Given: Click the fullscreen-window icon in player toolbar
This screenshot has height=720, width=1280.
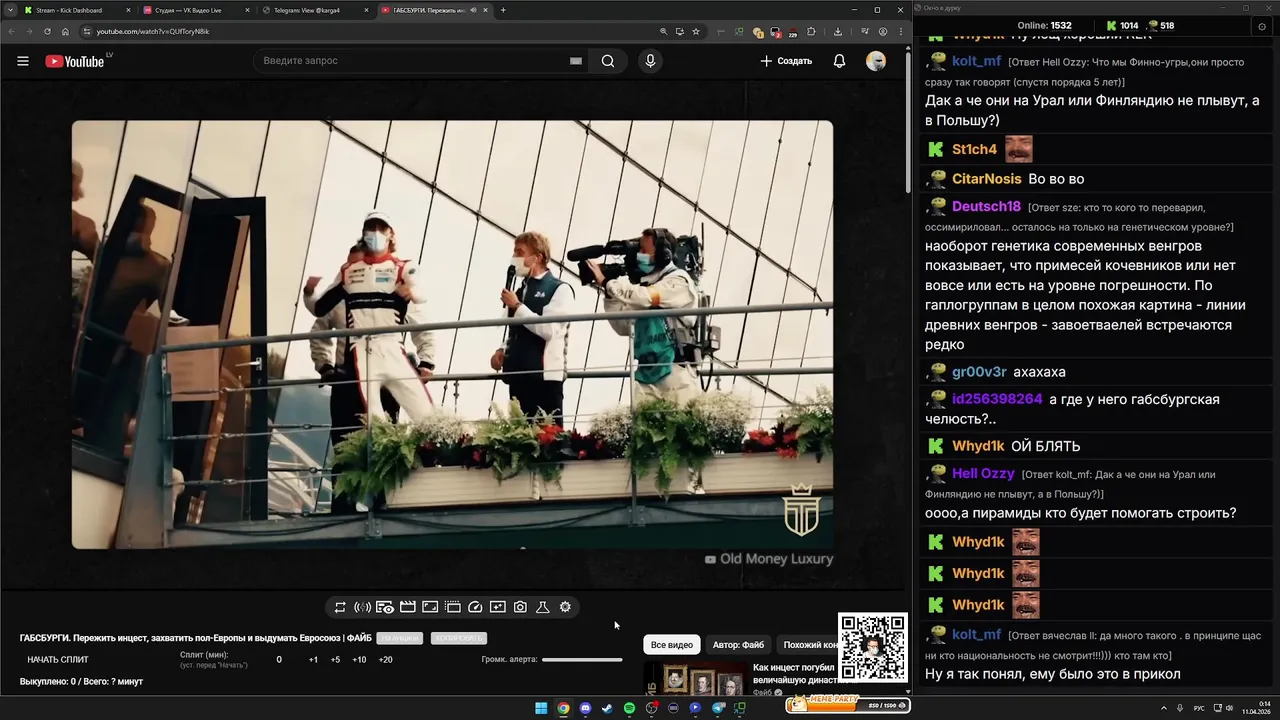Looking at the screenshot, I should [x=430, y=607].
